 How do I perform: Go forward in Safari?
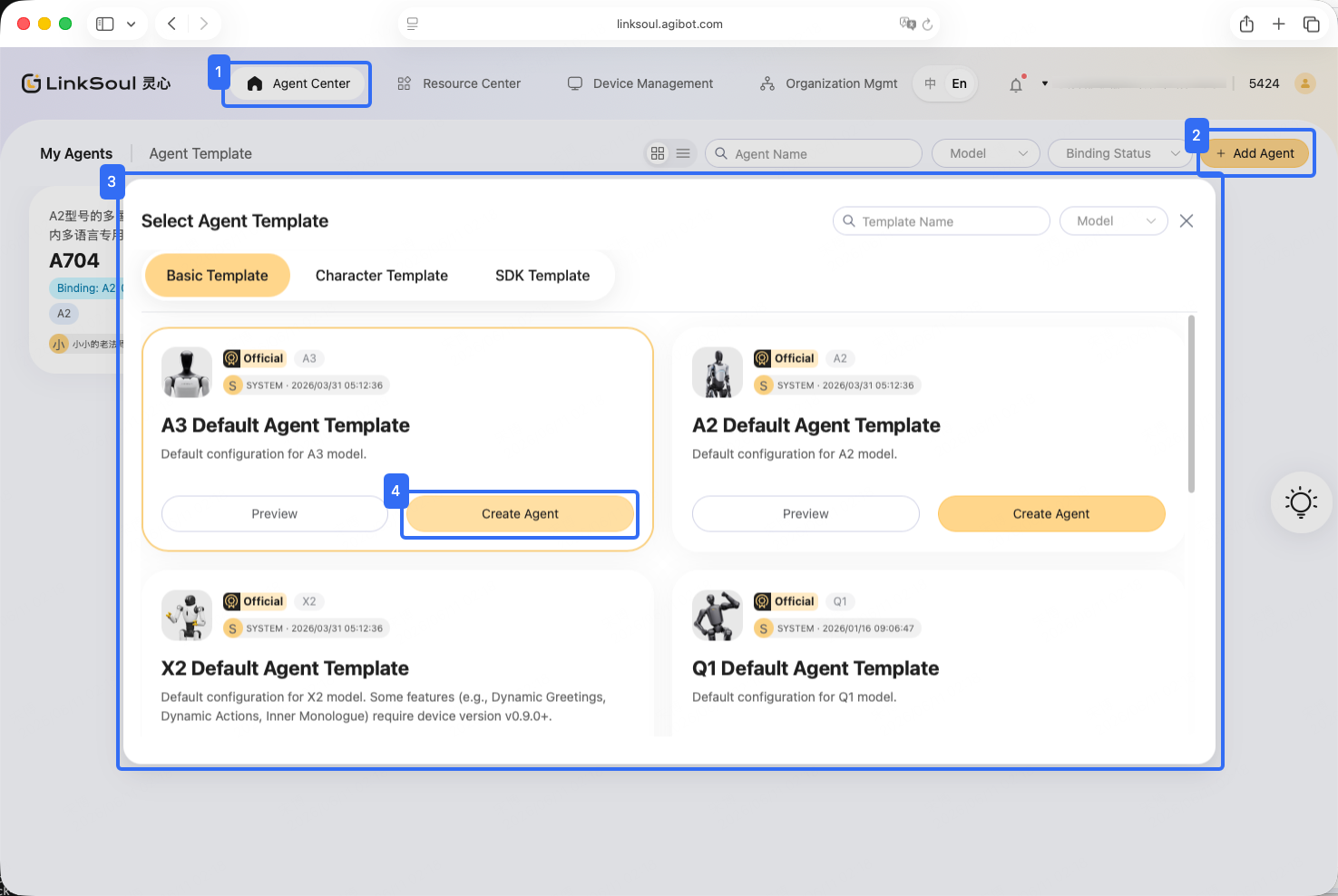(x=204, y=24)
